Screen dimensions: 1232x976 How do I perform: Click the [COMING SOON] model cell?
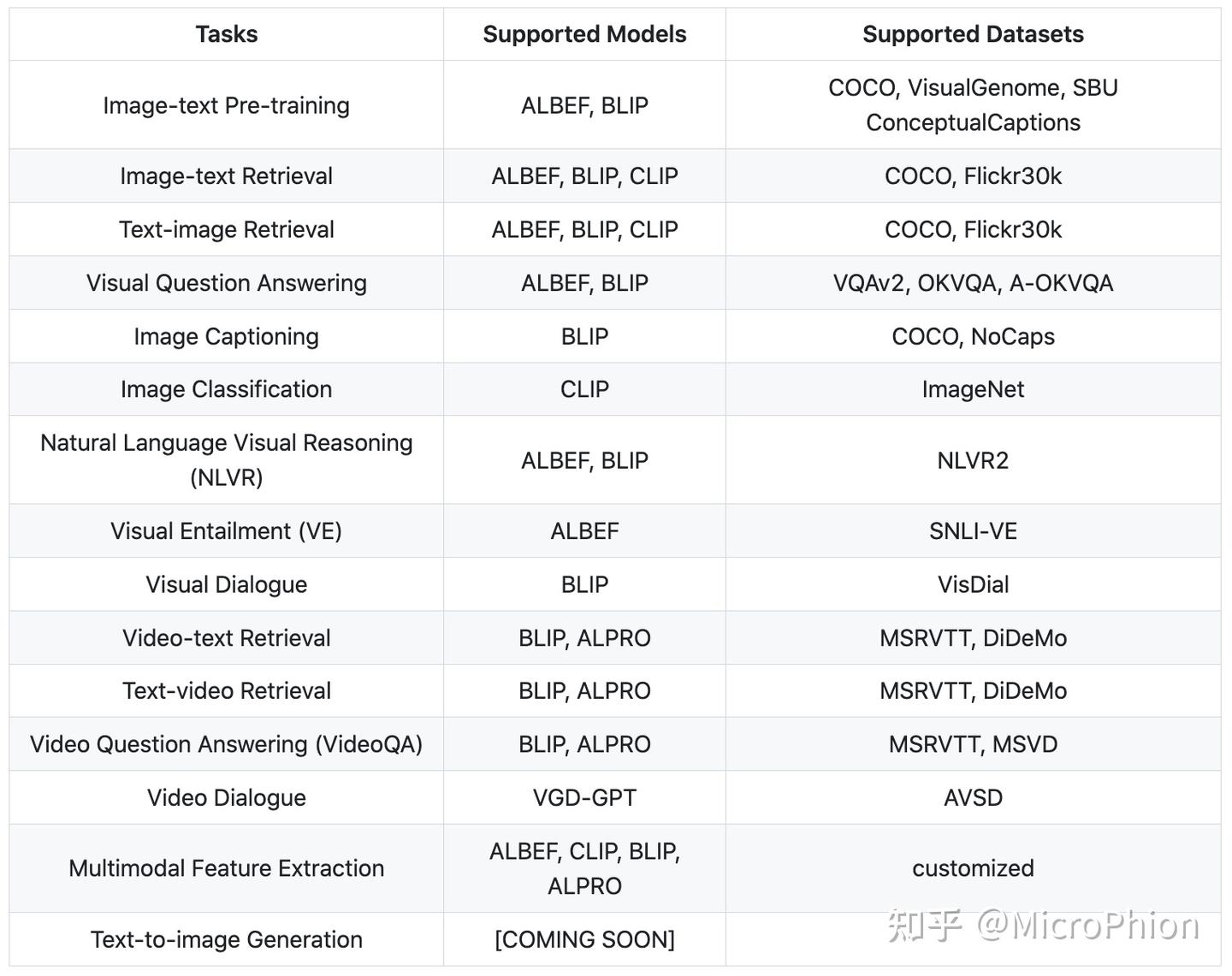pos(584,939)
